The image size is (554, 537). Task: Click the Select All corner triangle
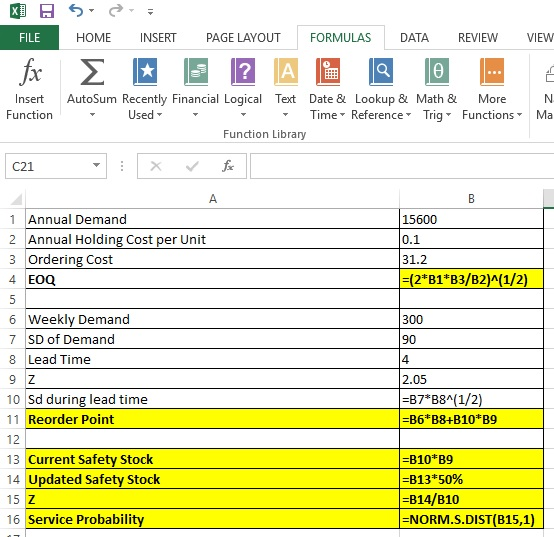(x=16, y=199)
